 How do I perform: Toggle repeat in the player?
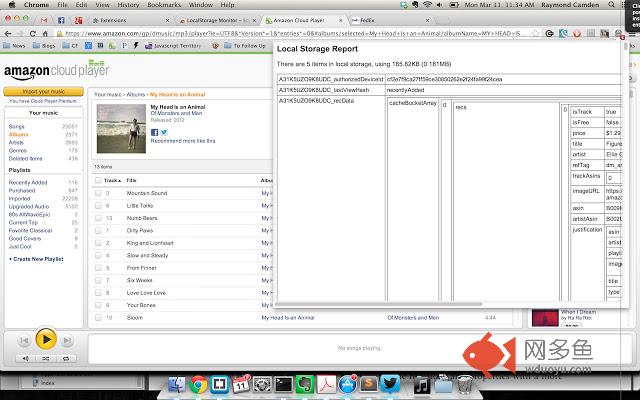coord(66,358)
